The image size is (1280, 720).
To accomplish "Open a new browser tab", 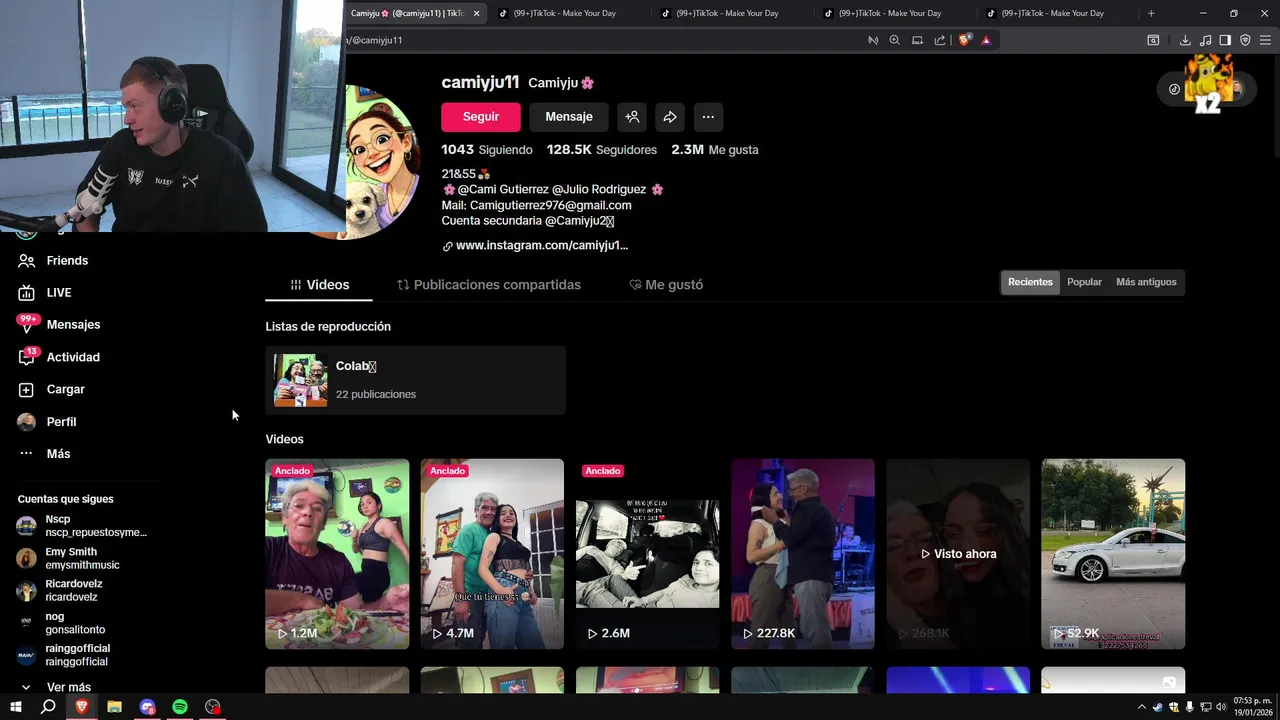I will [1151, 13].
